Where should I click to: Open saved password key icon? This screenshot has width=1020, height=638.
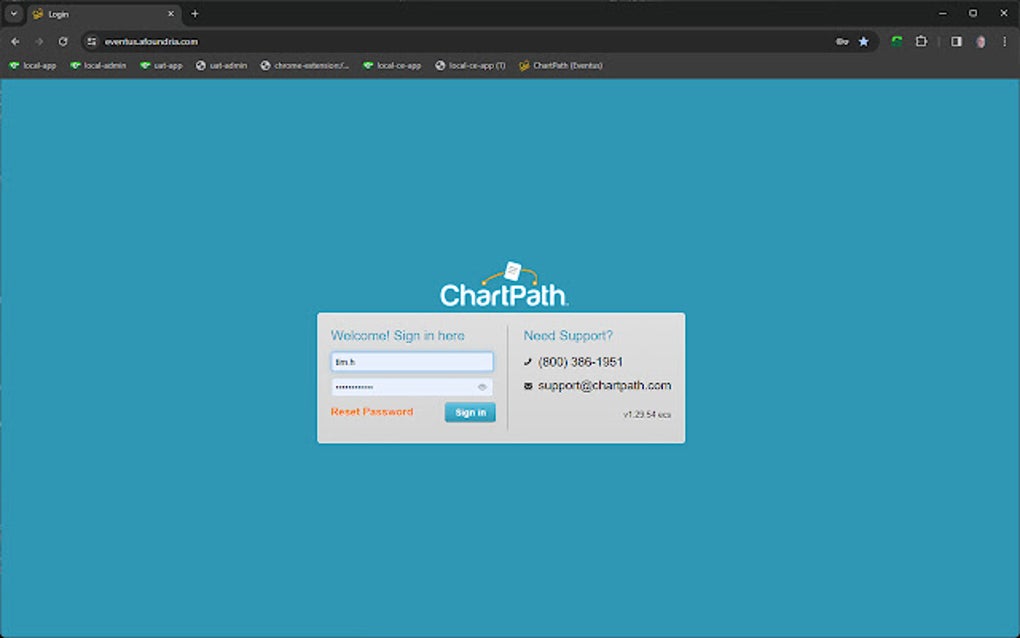point(842,42)
